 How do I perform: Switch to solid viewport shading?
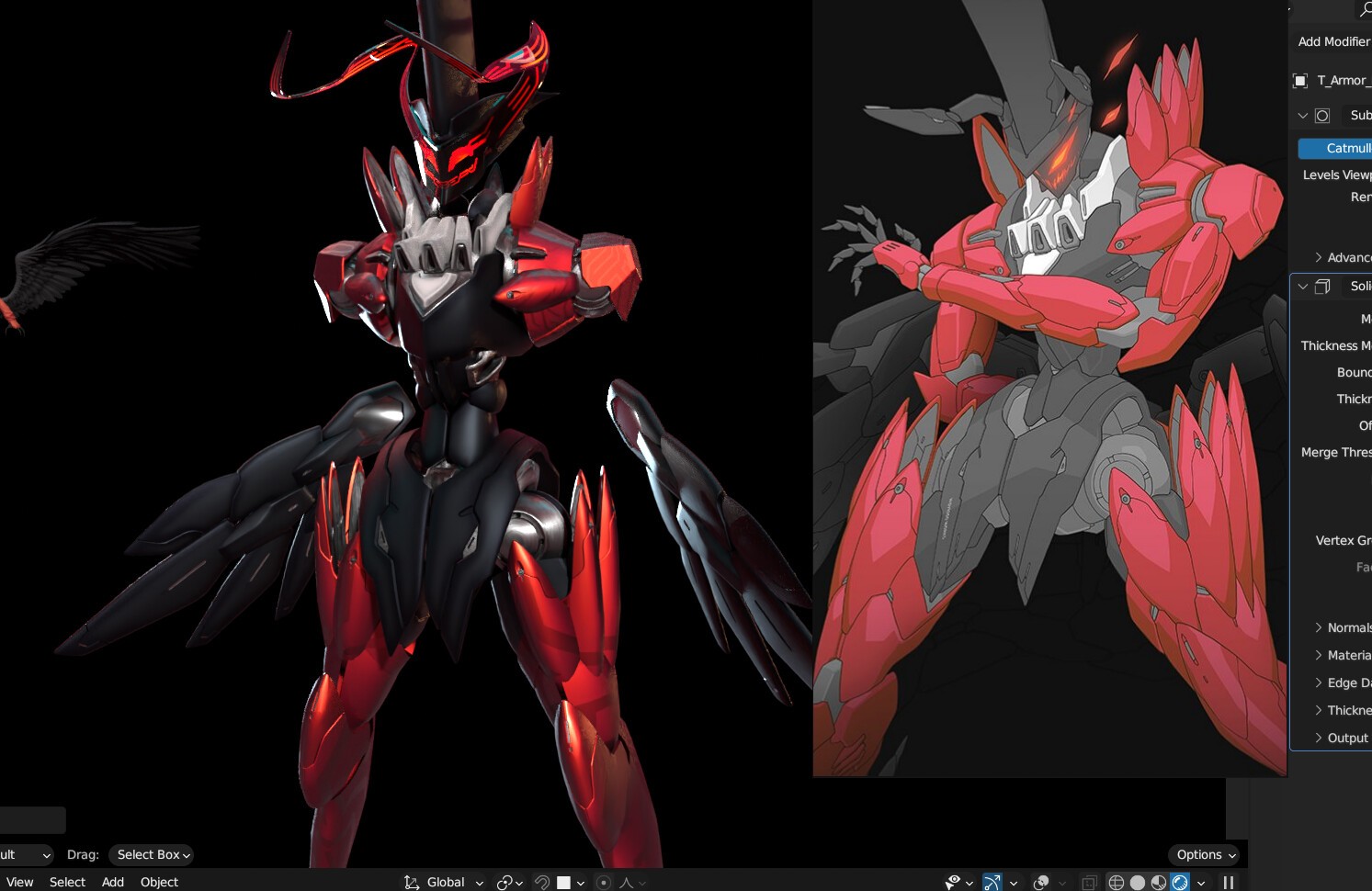tap(1138, 882)
